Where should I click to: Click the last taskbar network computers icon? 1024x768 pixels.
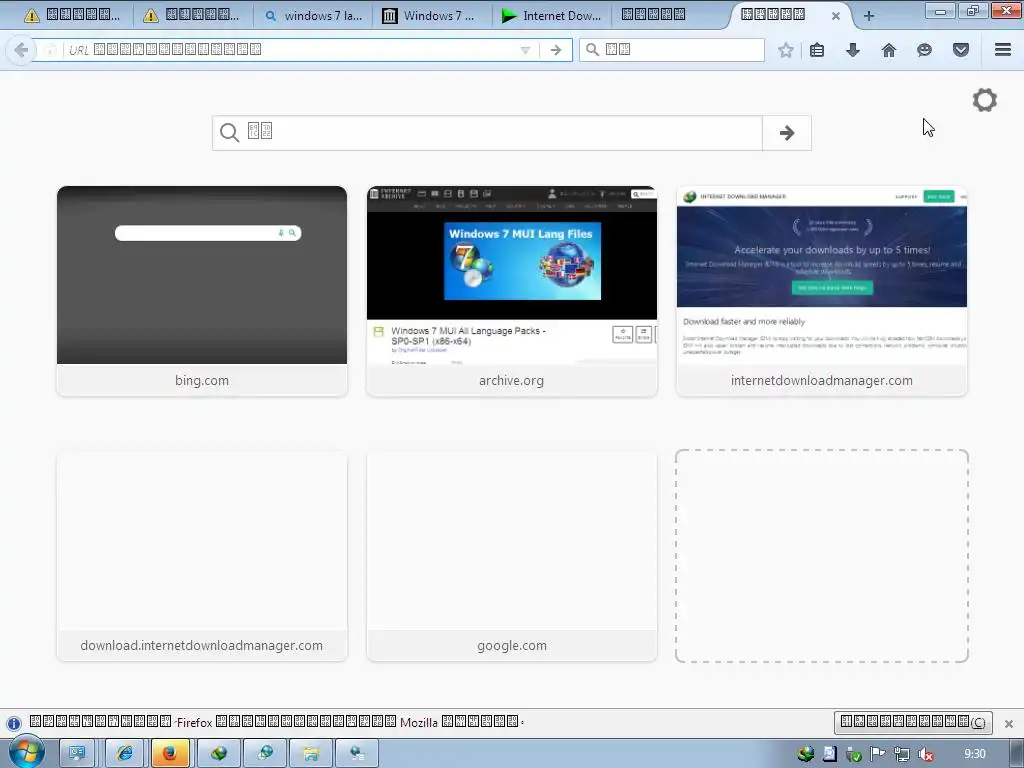tap(357, 754)
